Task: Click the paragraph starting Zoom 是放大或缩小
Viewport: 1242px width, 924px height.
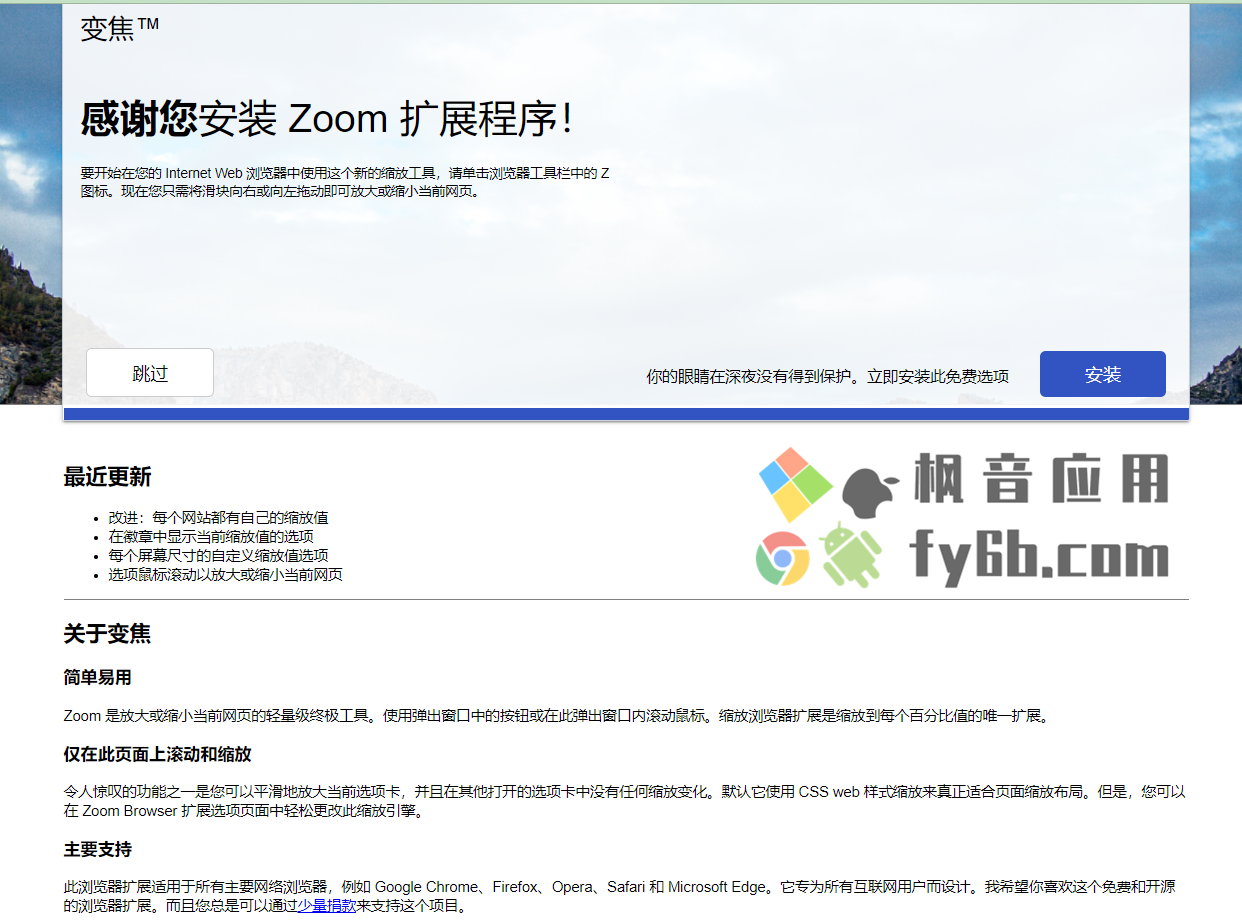Action: [558, 716]
